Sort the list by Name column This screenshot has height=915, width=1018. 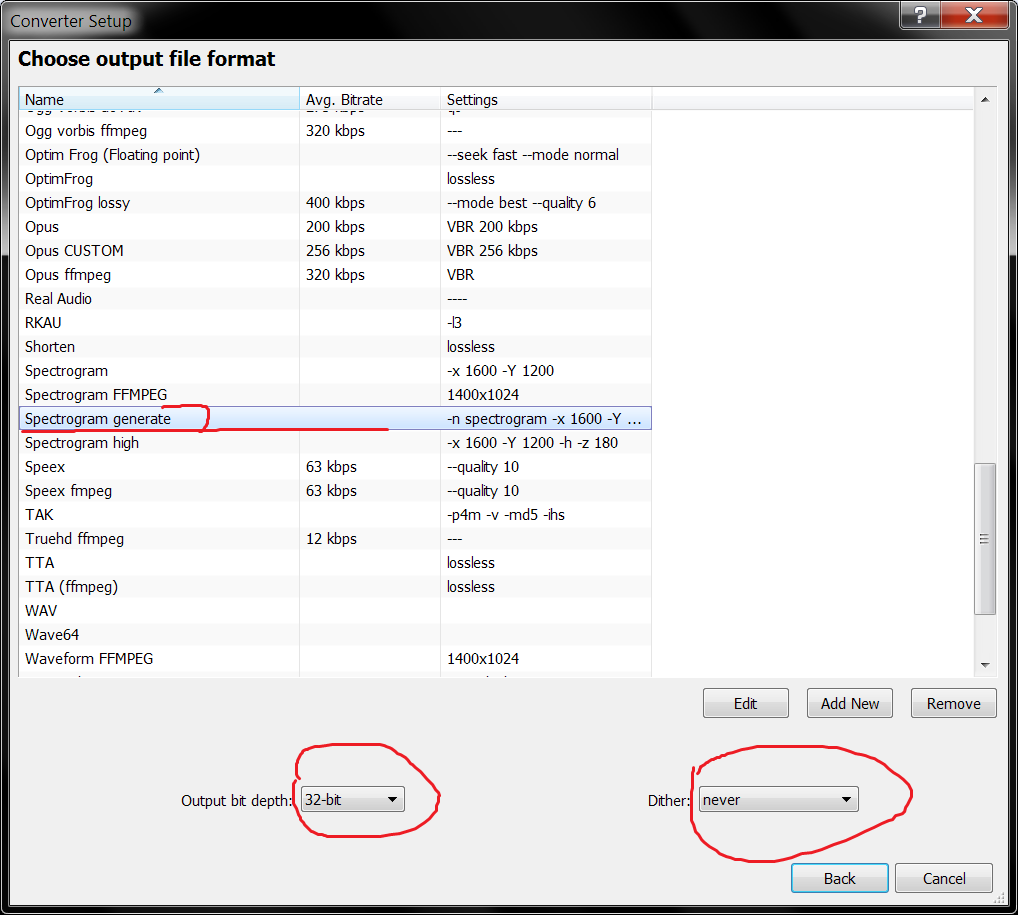(x=159, y=99)
